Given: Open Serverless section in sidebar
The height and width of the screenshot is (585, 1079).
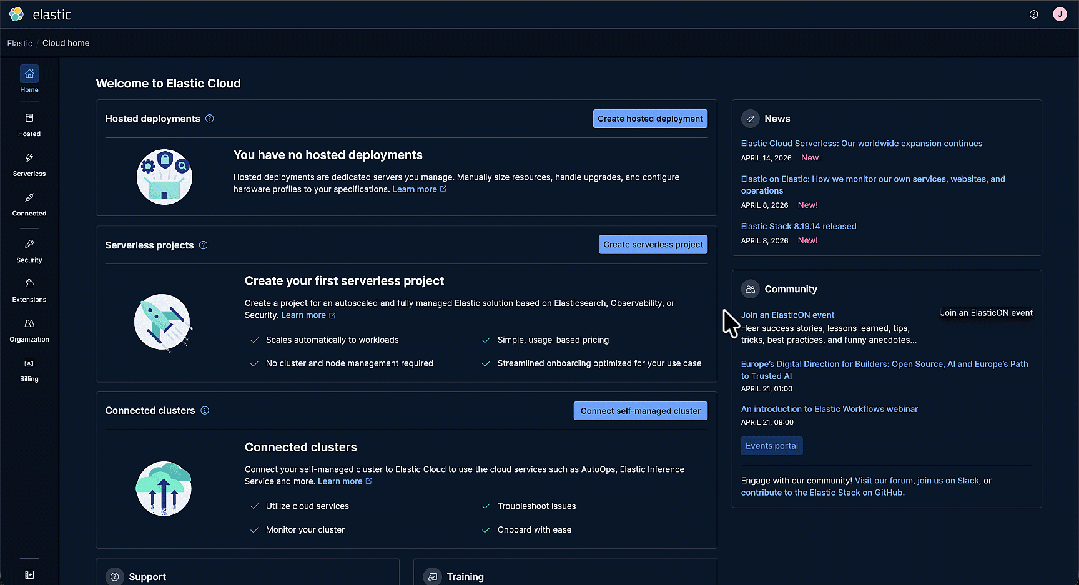Looking at the screenshot, I should tap(30, 164).
